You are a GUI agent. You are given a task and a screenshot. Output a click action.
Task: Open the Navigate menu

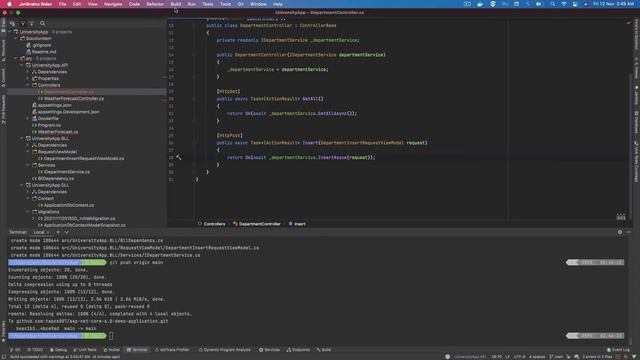tap(113, 4)
